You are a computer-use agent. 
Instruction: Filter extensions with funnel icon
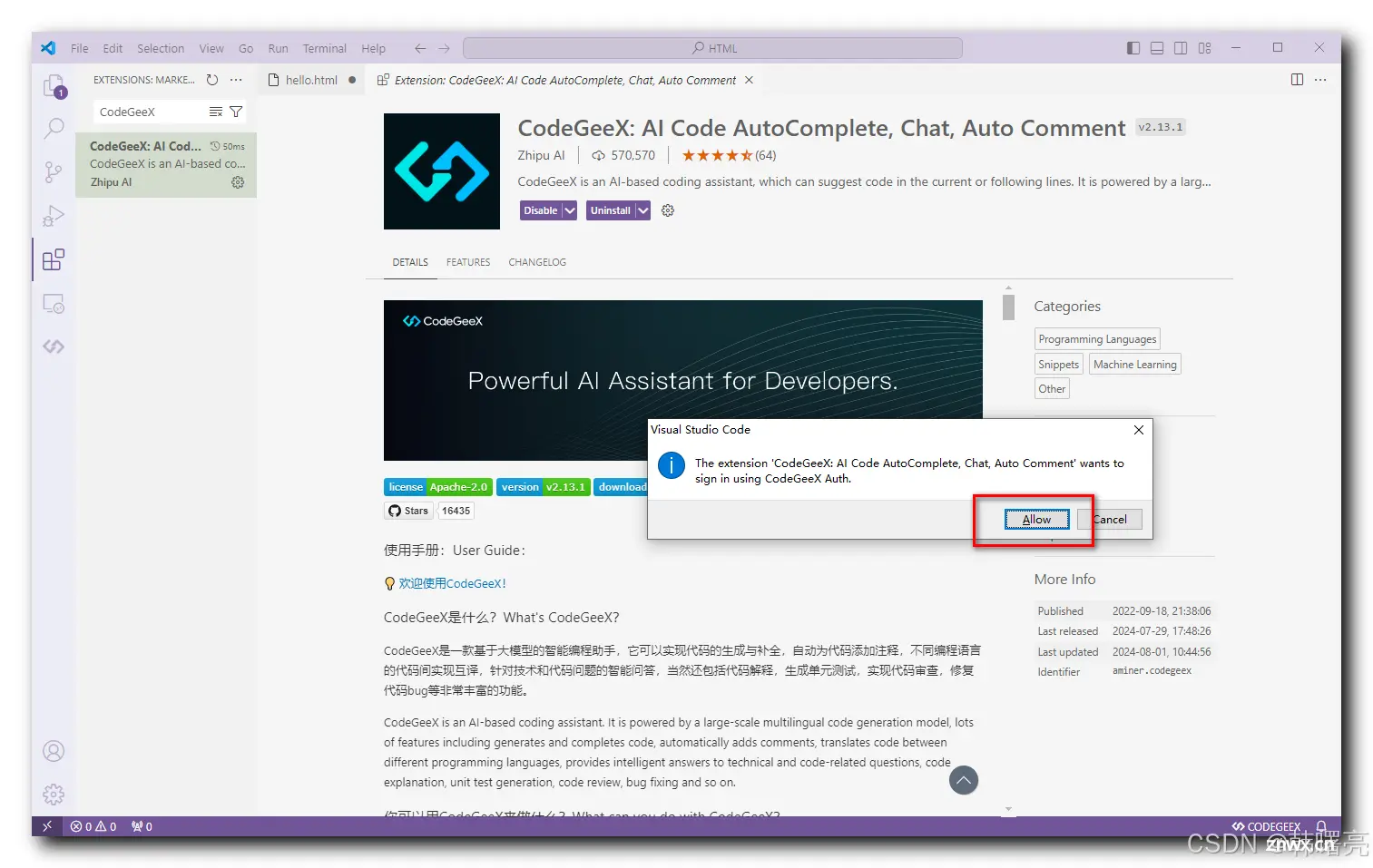pyautogui.click(x=236, y=112)
